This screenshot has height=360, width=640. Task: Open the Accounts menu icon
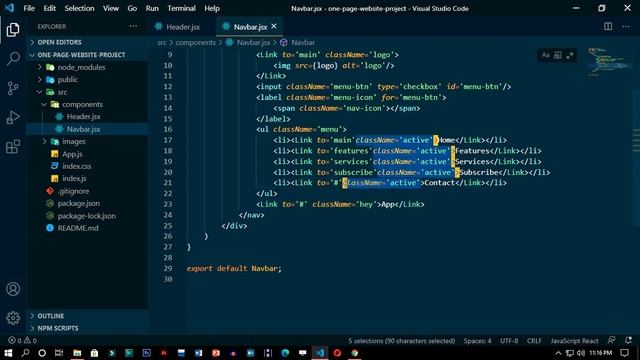[x=13, y=289]
